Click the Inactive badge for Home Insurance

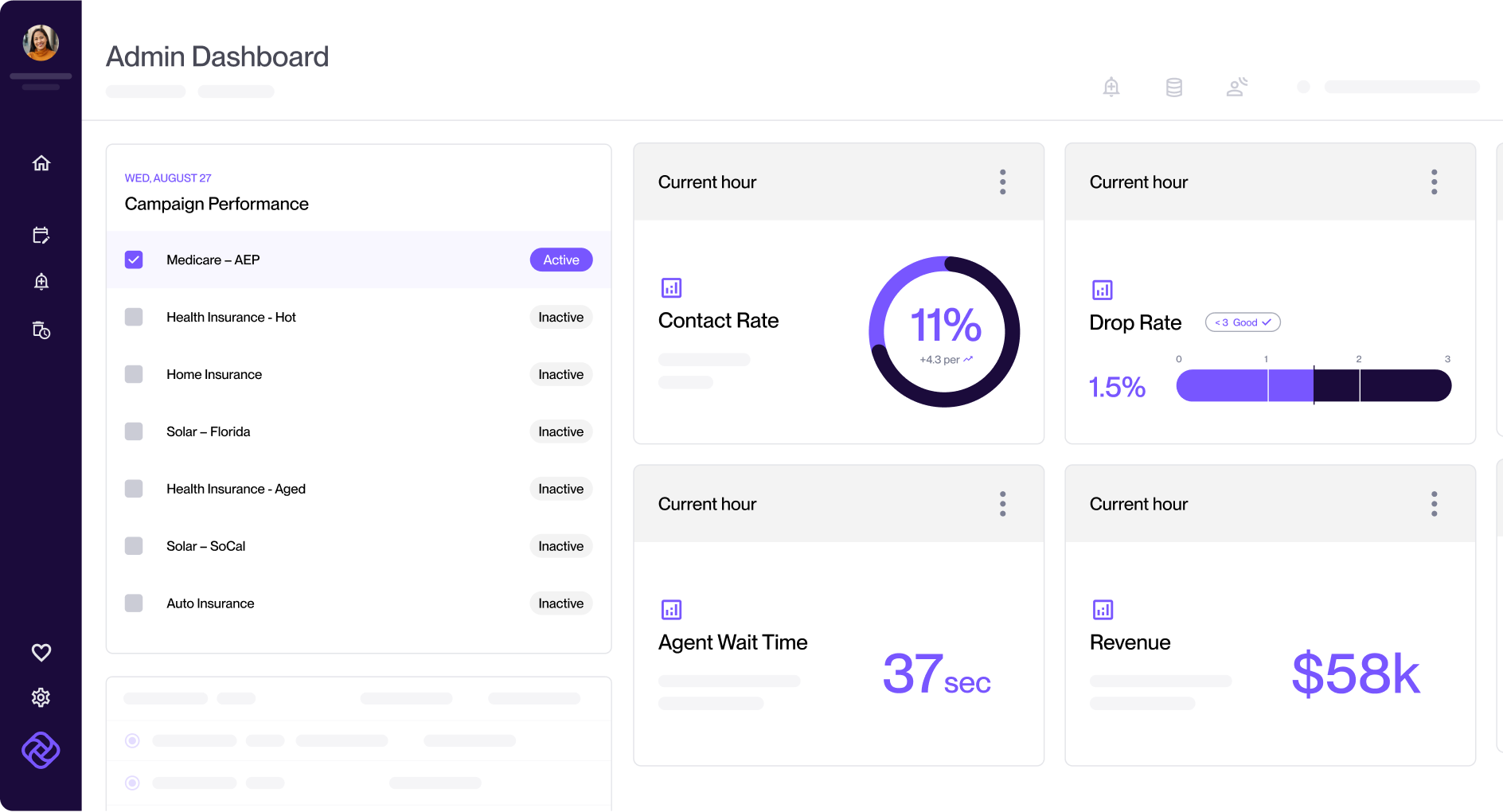click(561, 374)
